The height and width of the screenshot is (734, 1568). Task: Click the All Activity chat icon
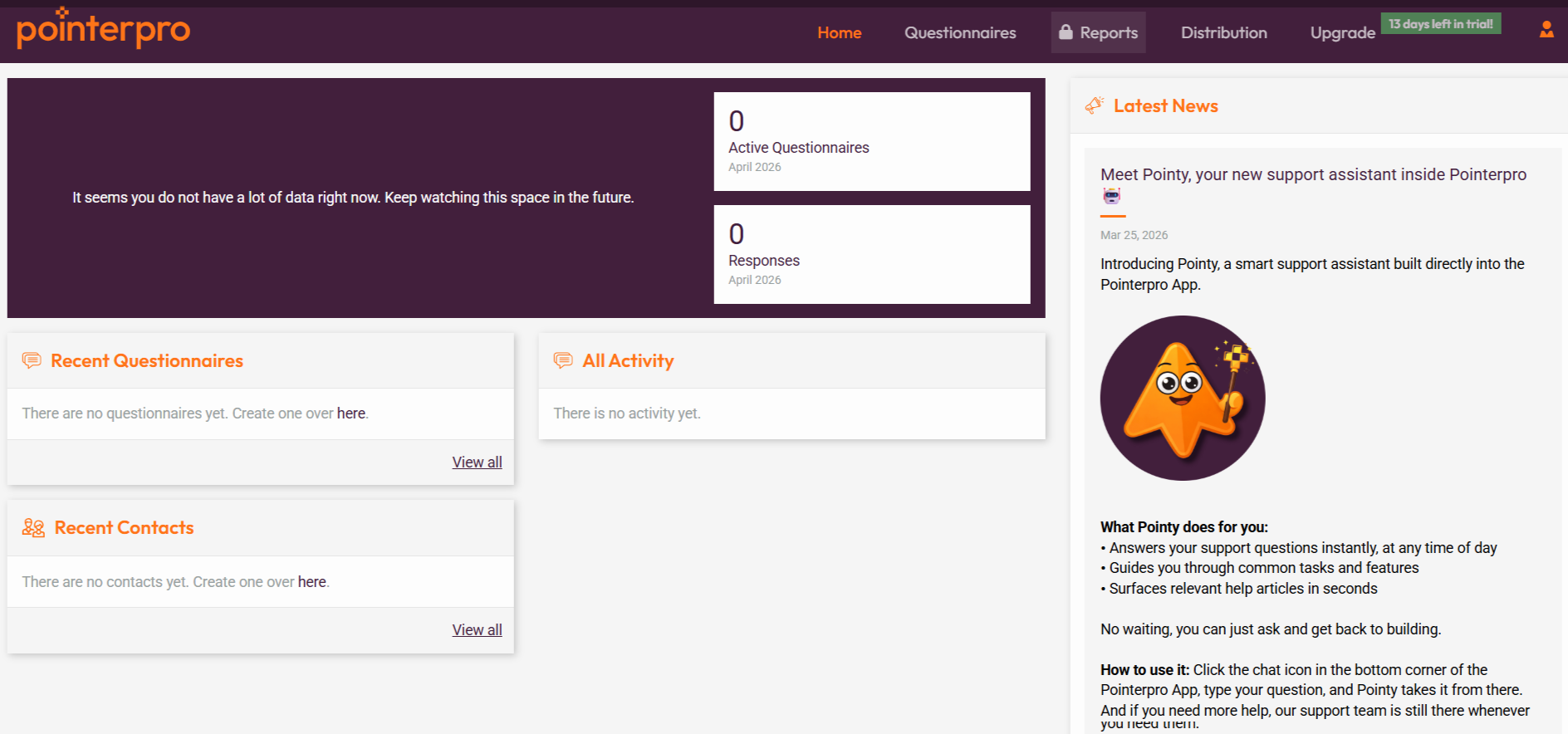[563, 360]
